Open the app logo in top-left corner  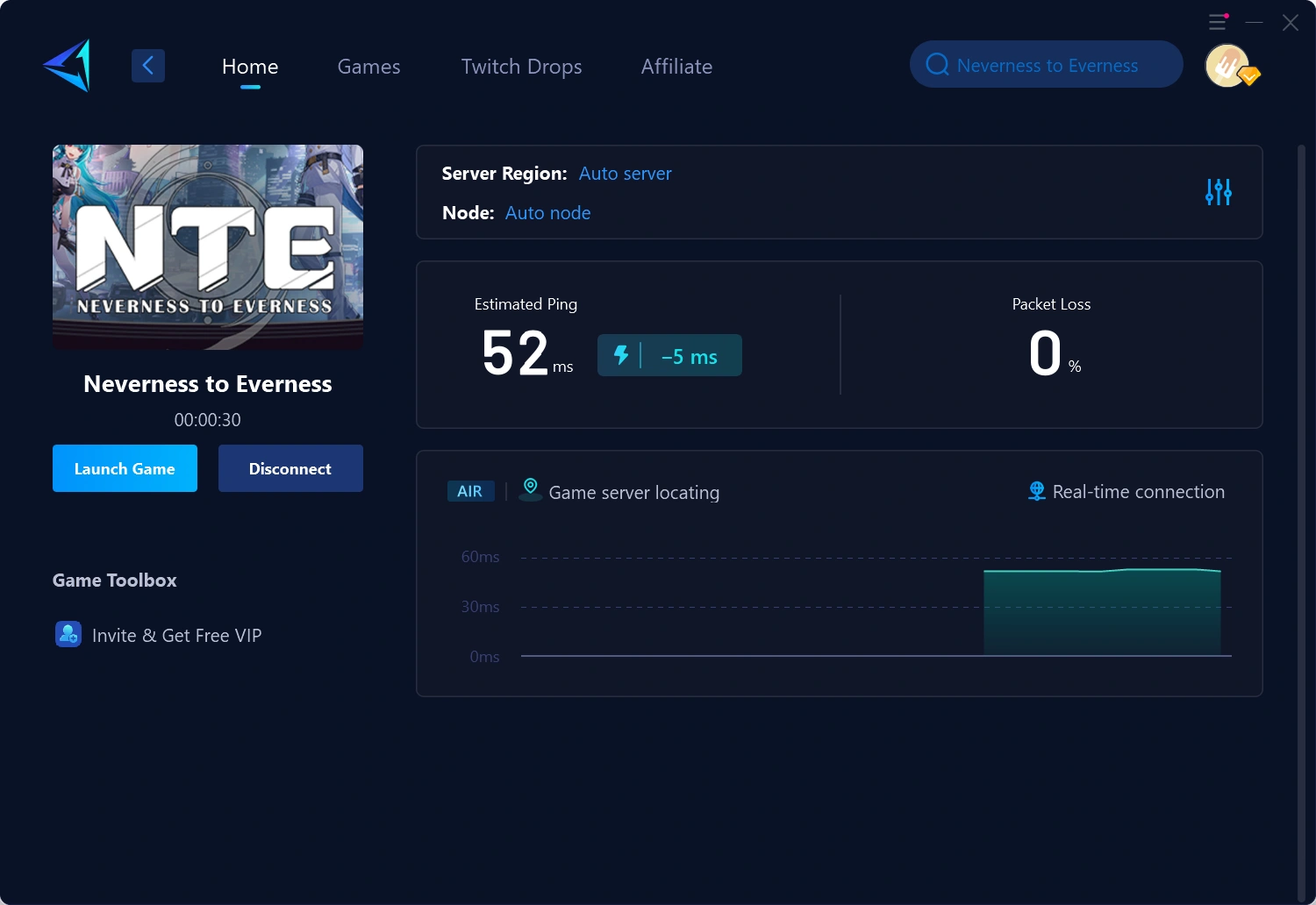67,65
